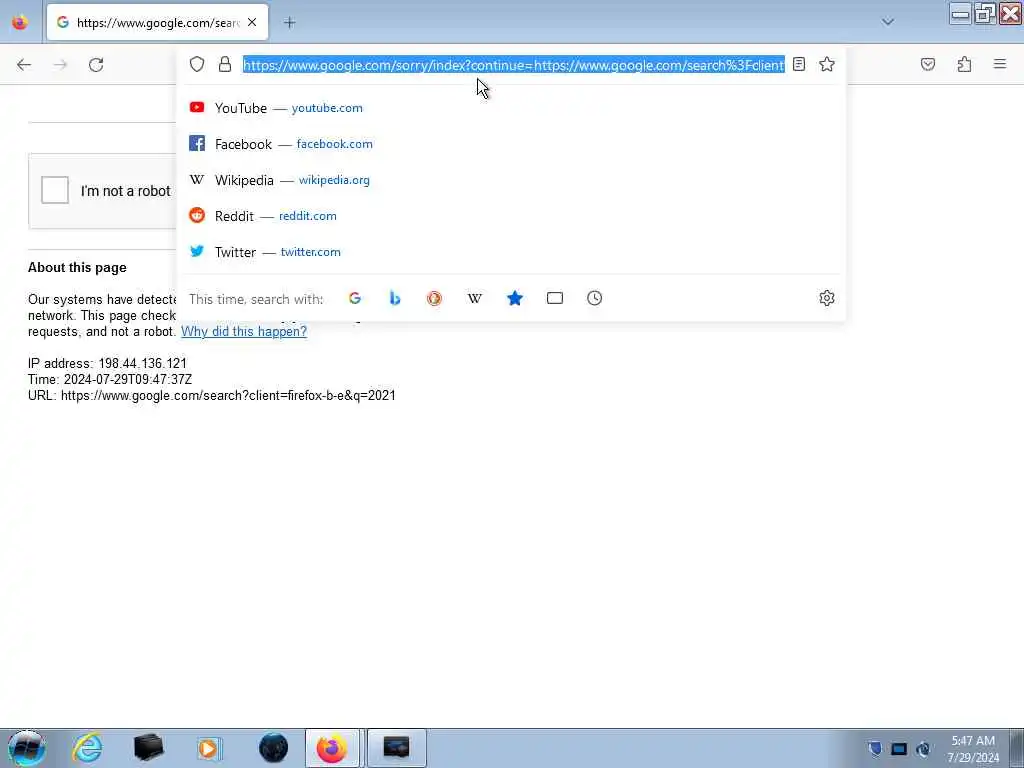This screenshot has width=1024, height=768.
Task: Open the Extensions puzzle icon
Action: [x=964, y=64]
